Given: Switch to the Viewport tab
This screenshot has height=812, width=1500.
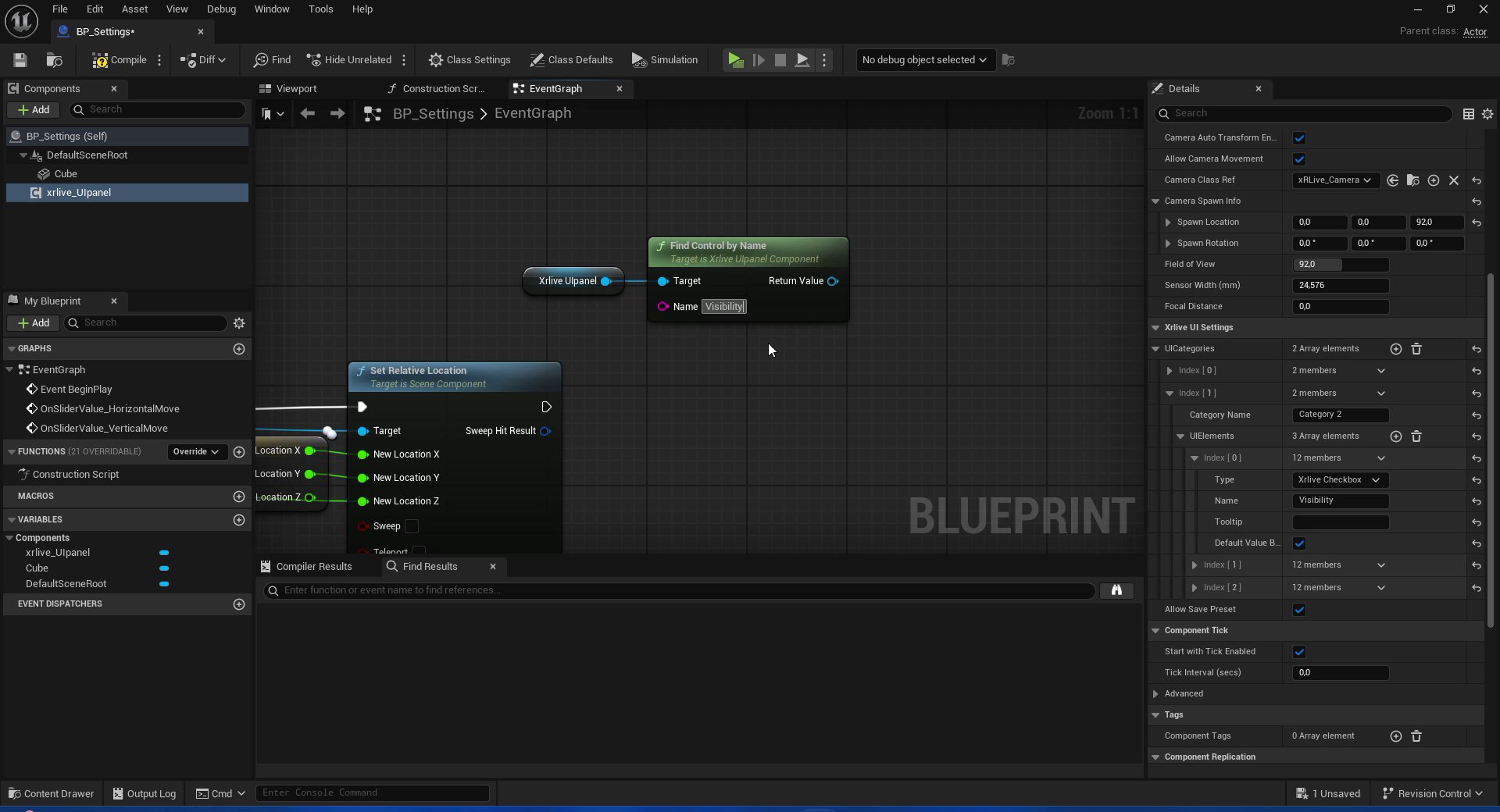Looking at the screenshot, I should (x=296, y=89).
